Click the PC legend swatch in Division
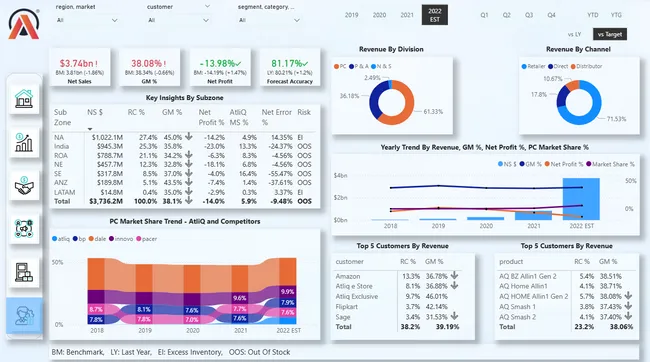Image resolution: width=650 pixels, height=362 pixels. click(x=336, y=66)
